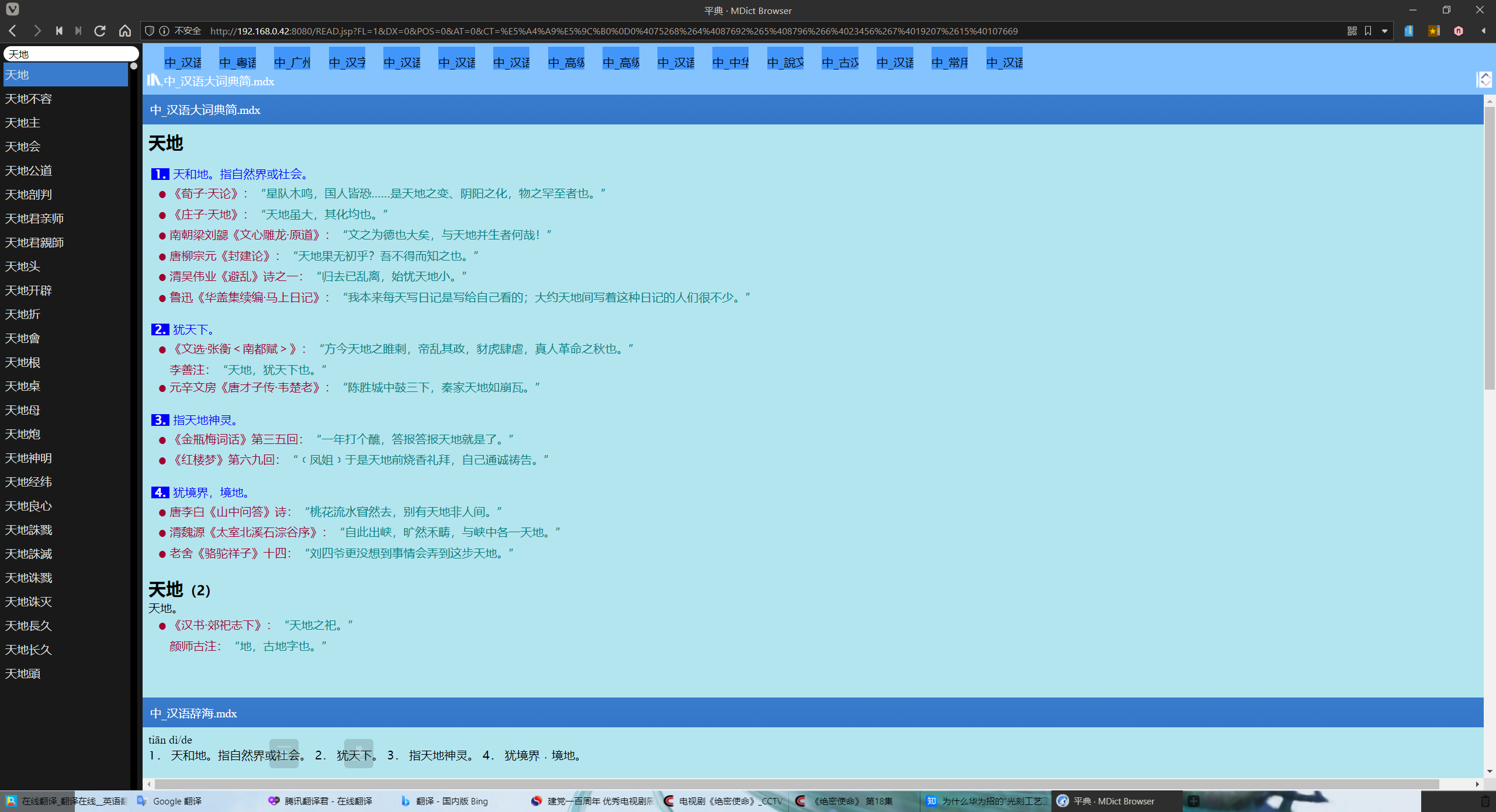This screenshot has height=812, width=1496.
Task: Click the pink hexagon extension icon
Action: [1459, 31]
